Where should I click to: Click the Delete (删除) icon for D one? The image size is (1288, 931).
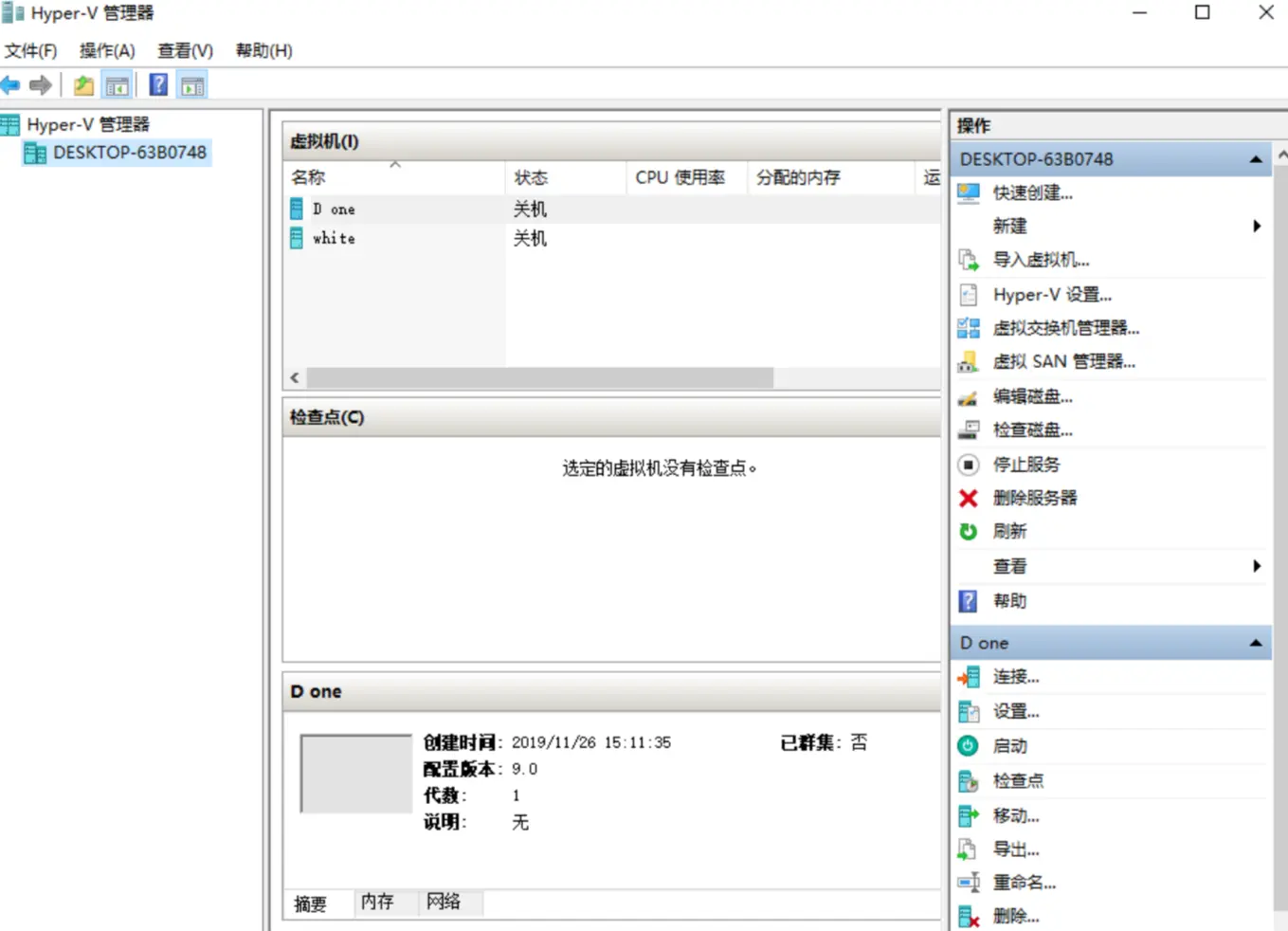pos(969,917)
